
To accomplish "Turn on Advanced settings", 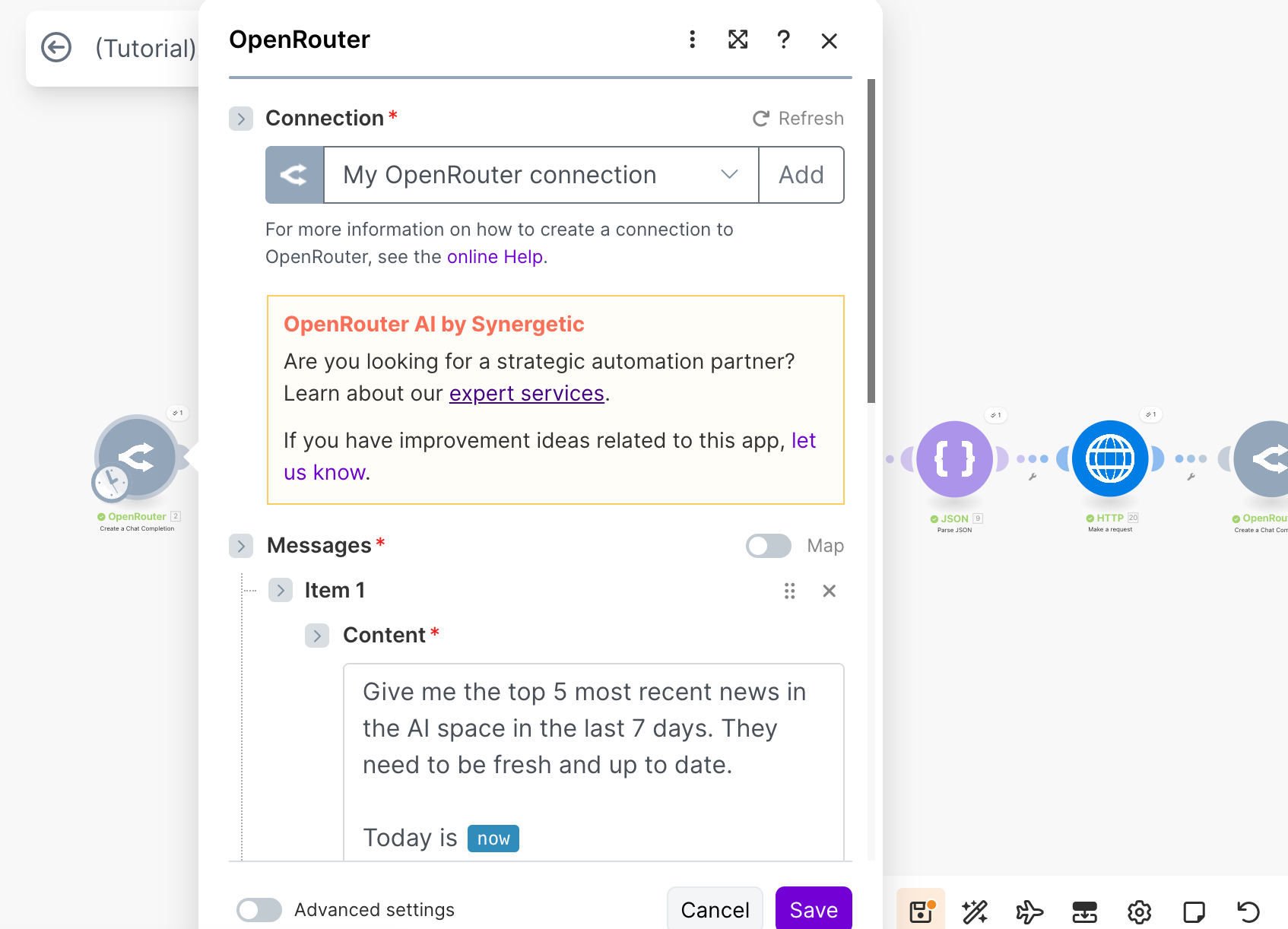I will coord(259,909).
